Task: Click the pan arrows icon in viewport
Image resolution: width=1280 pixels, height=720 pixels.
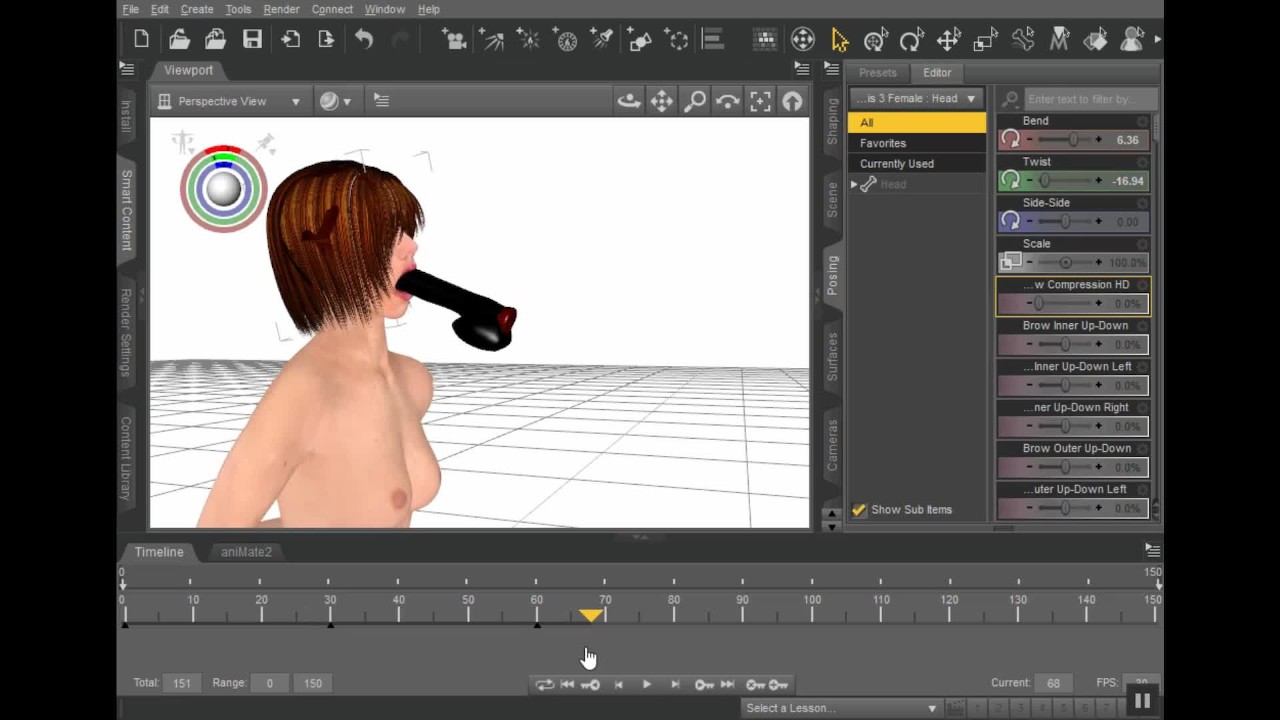Action: pyautogui.click(x=662, y=101)
